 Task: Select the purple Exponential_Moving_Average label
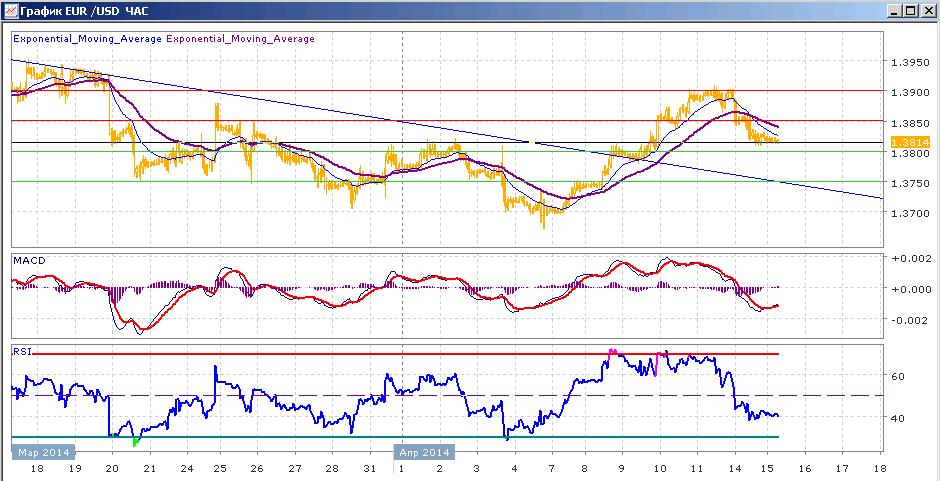point(240,39)
